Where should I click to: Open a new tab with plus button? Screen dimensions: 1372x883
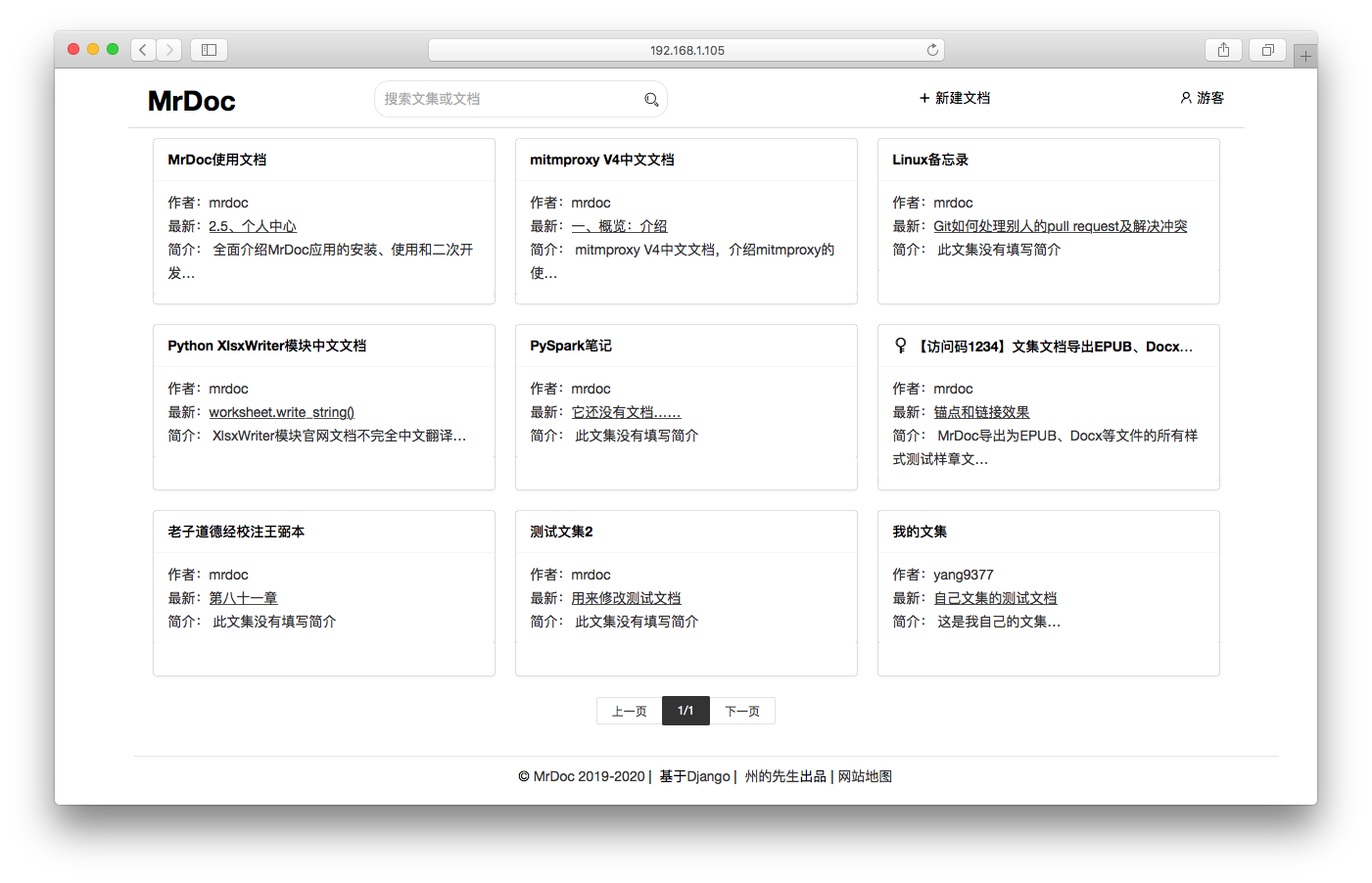(1304, 57)
